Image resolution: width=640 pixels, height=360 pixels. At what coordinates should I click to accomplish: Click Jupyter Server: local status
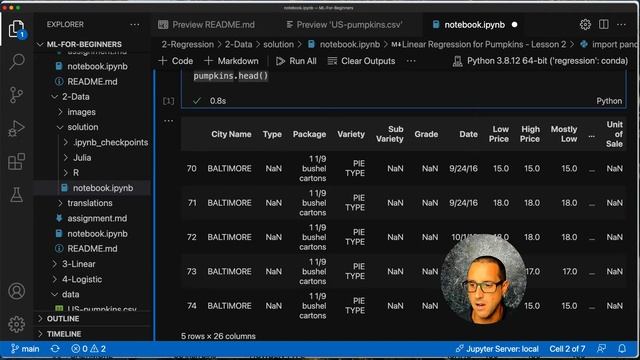(497, 349)
